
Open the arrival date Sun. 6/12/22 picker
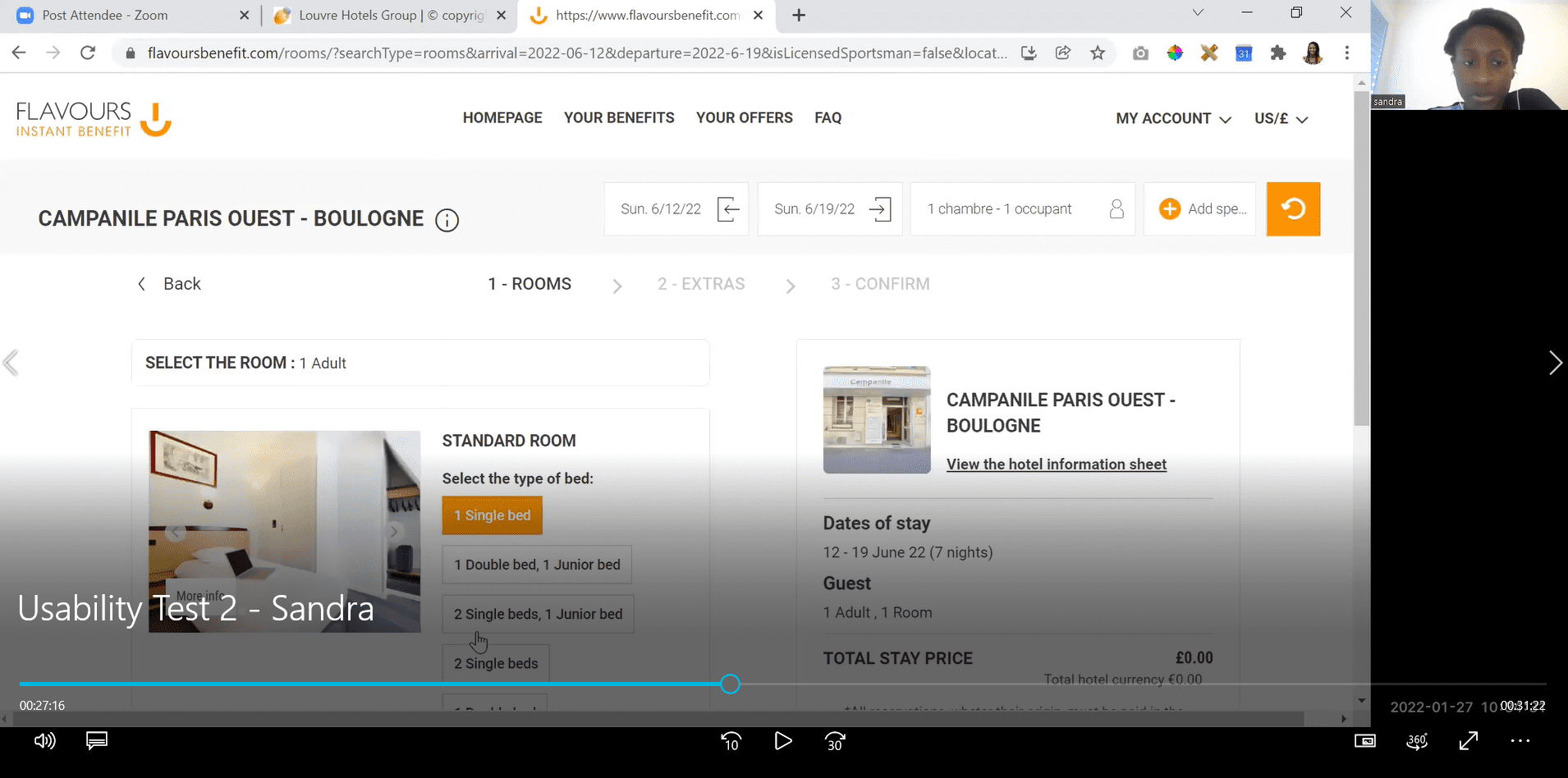coord(676,209)
